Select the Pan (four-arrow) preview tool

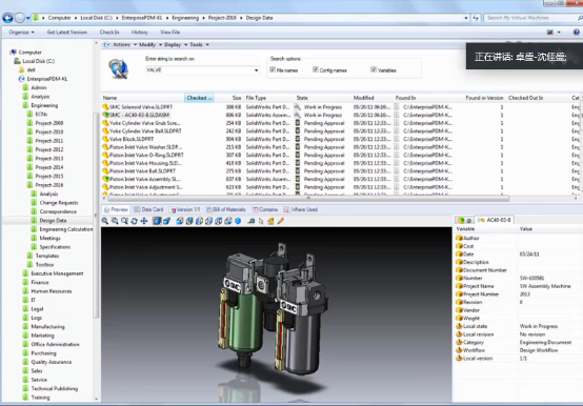[x=144, y=221]
